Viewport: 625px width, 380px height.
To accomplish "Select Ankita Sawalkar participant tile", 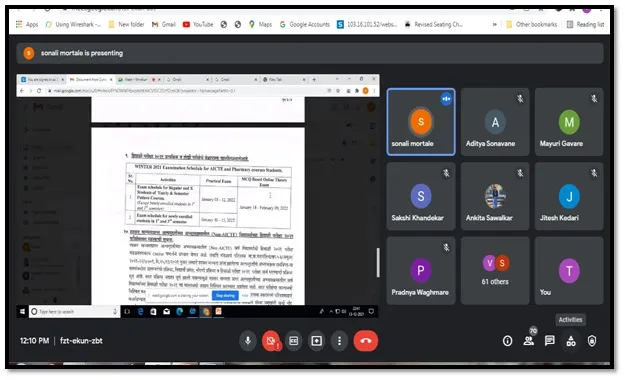I will coord(495,196).
